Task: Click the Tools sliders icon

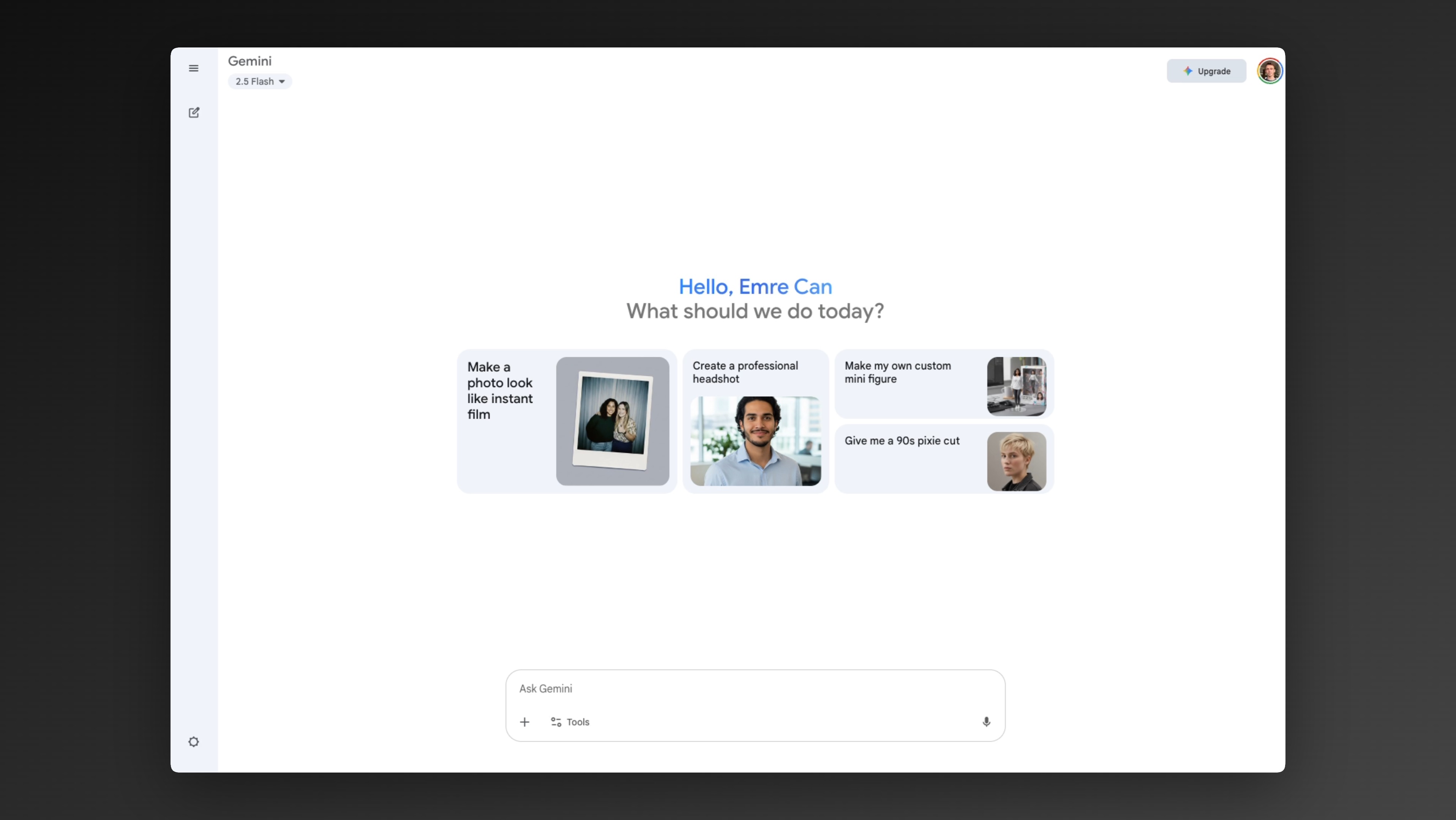Action: 556,722
